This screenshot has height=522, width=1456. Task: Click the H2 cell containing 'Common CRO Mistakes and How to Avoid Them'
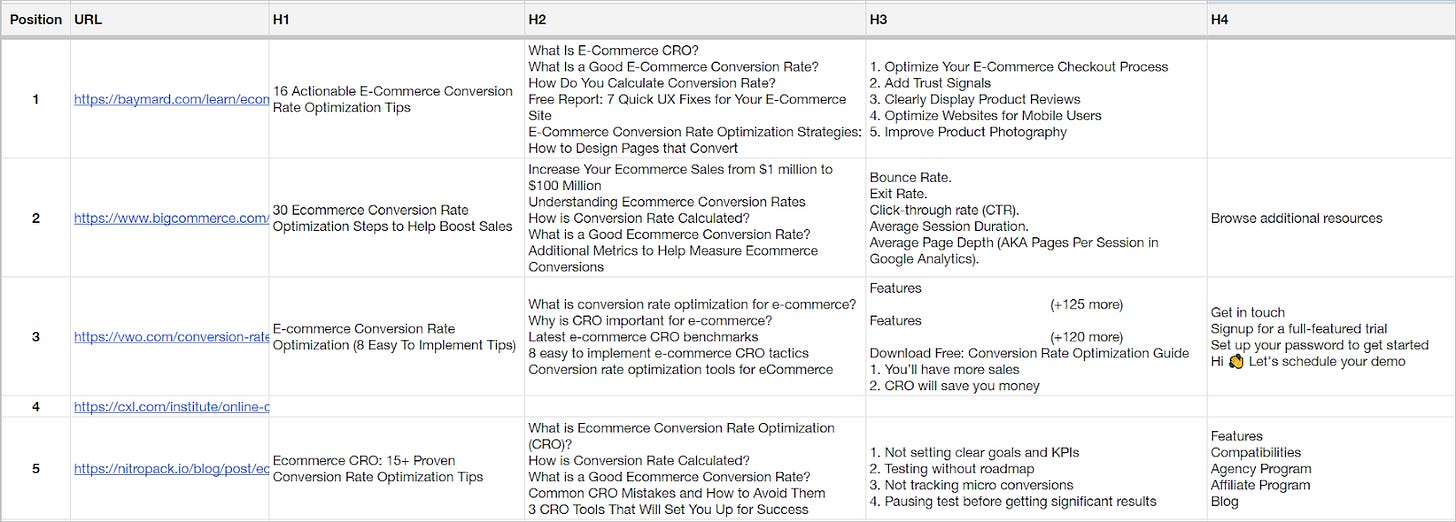click(x=695, y=469)
